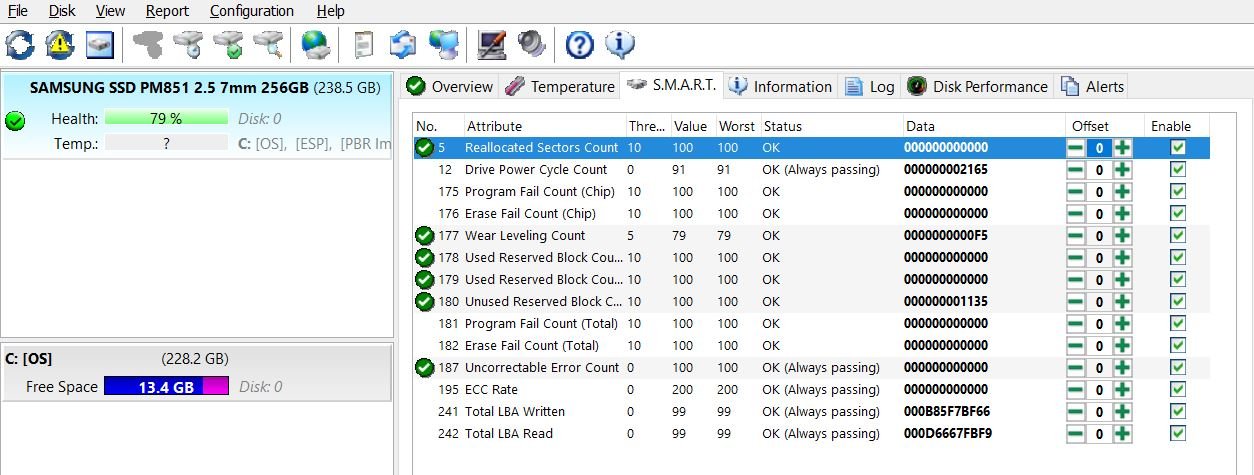
Task: Click the globe with disk toolbar icon
Action: 316,44
